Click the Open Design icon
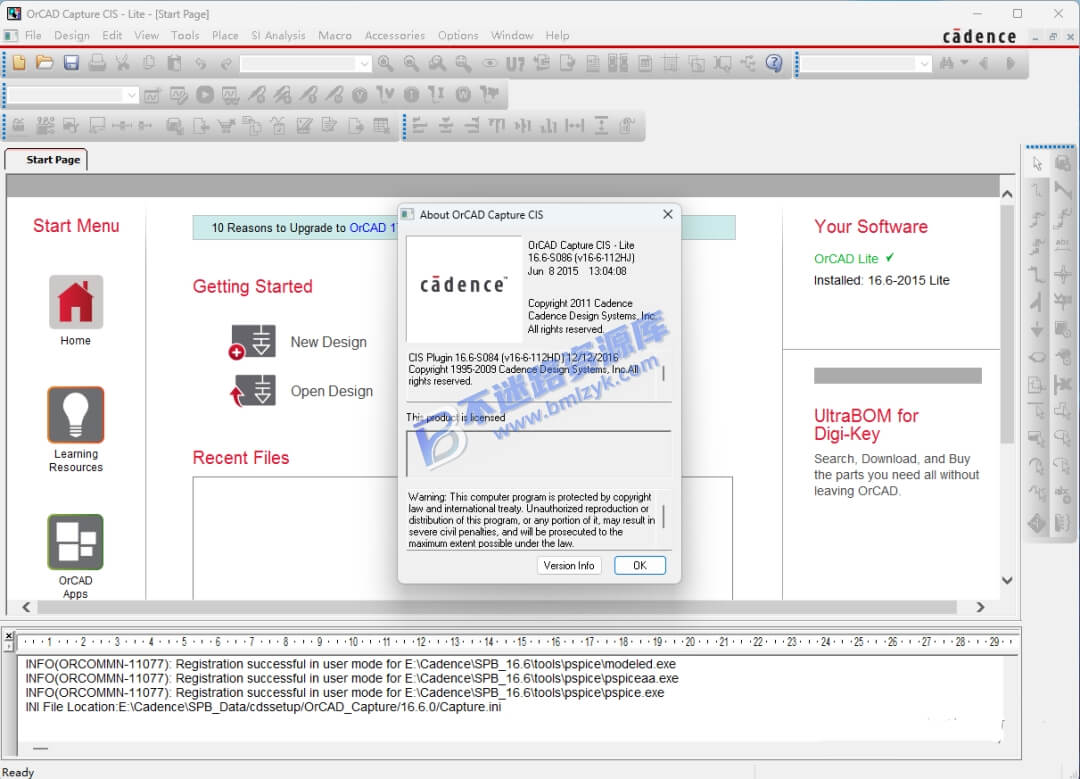 [253, 391]
